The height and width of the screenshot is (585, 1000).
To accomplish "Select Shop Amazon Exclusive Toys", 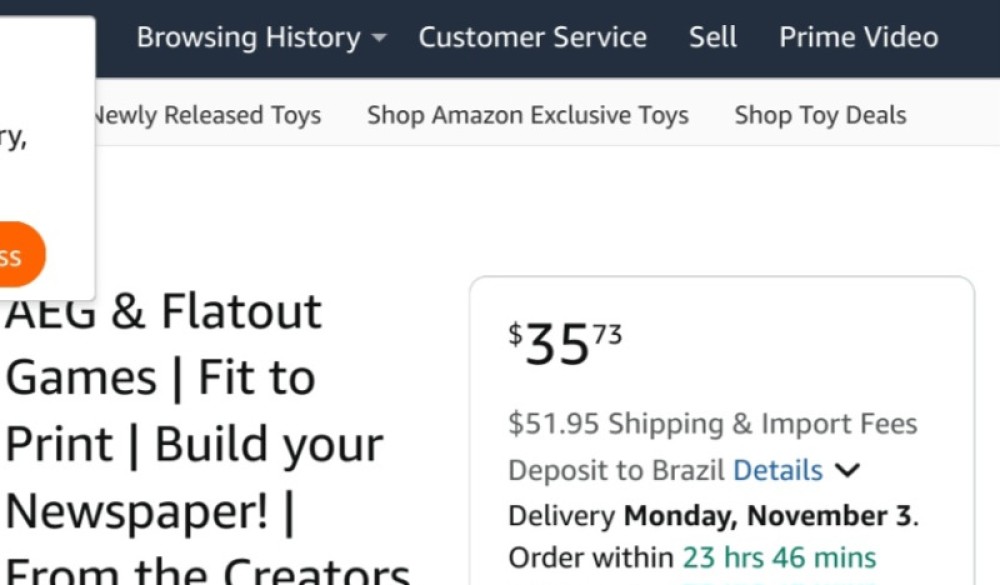I will coord(527,115).
